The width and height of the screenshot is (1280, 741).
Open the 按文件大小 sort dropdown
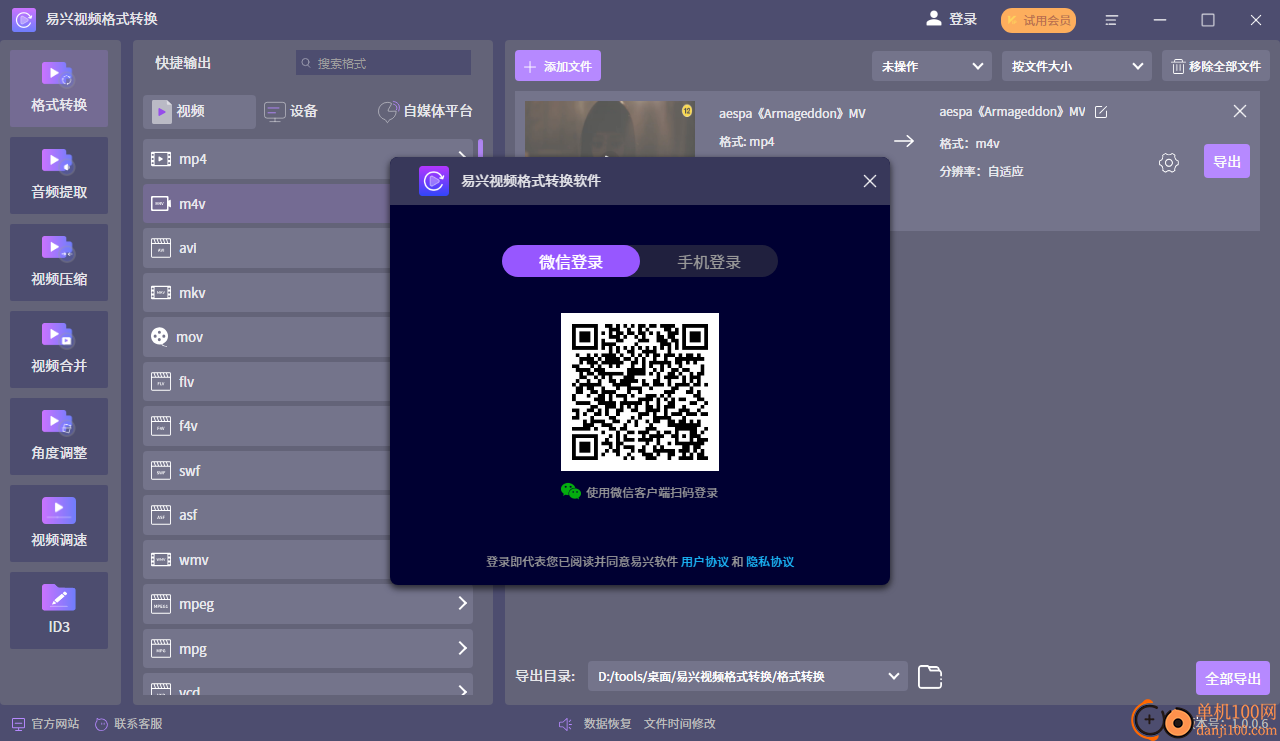tap(1077, 66)
